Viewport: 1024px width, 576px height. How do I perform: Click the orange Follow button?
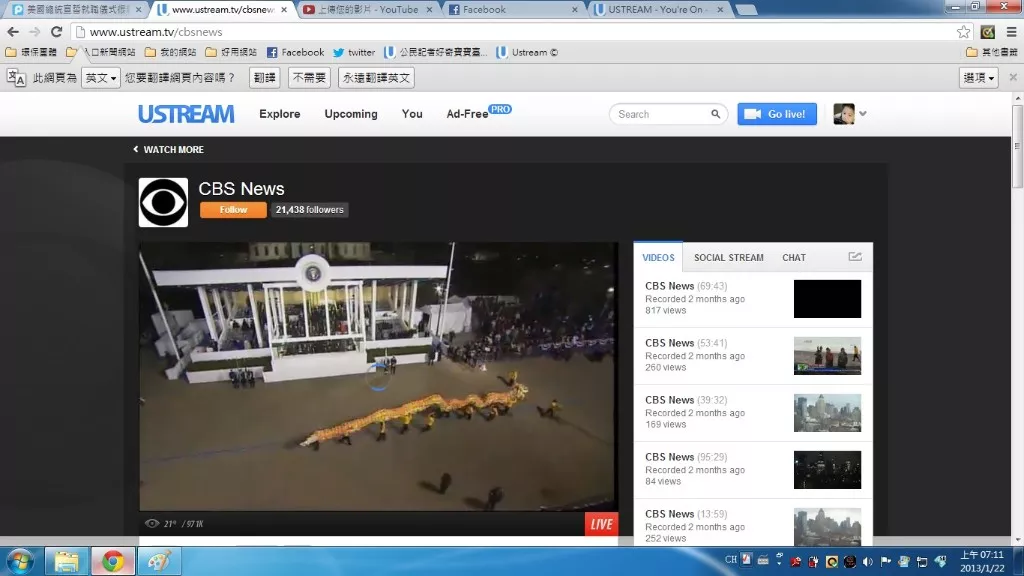(233, 210)
